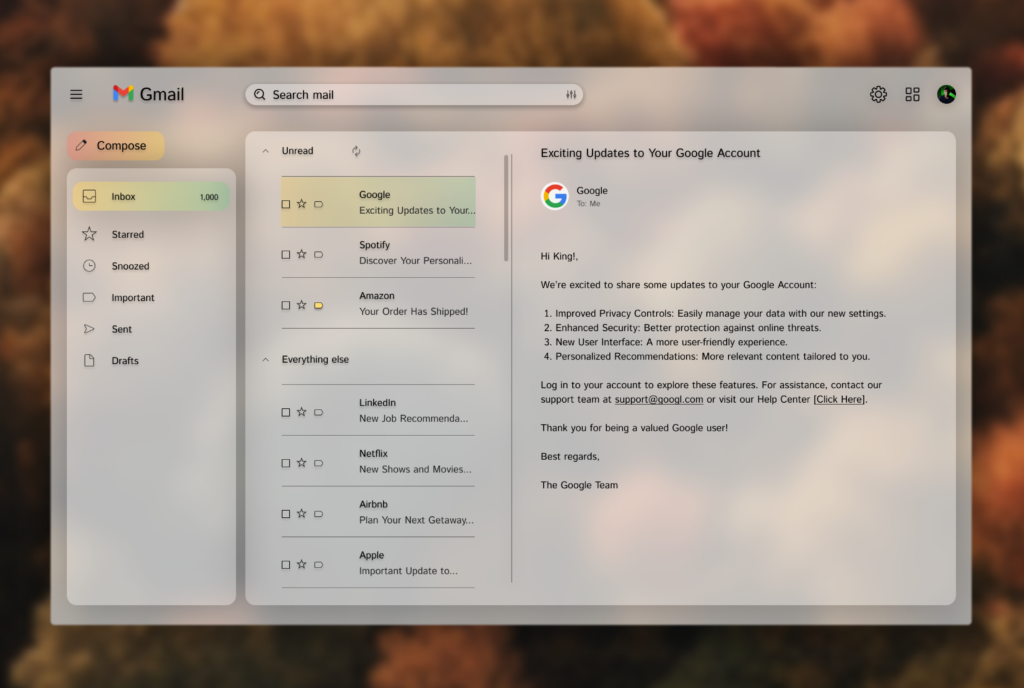Open the apps grid icon
Image resolution: width=1024 pixels, height=688 pixels.
[912, 94]
